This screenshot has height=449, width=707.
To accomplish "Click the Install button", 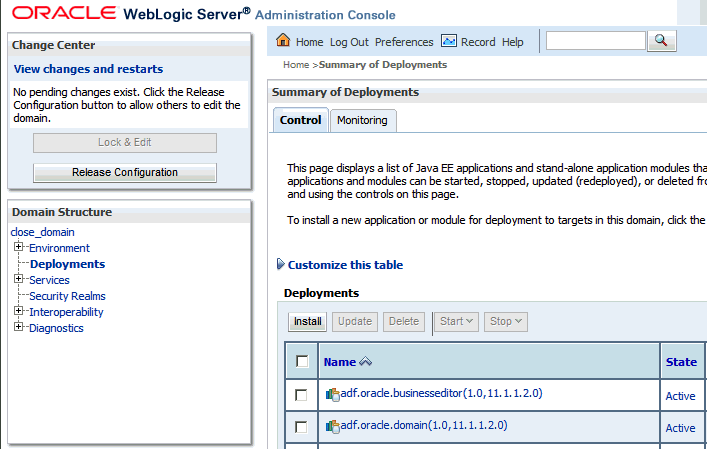I will click(307, 321).
